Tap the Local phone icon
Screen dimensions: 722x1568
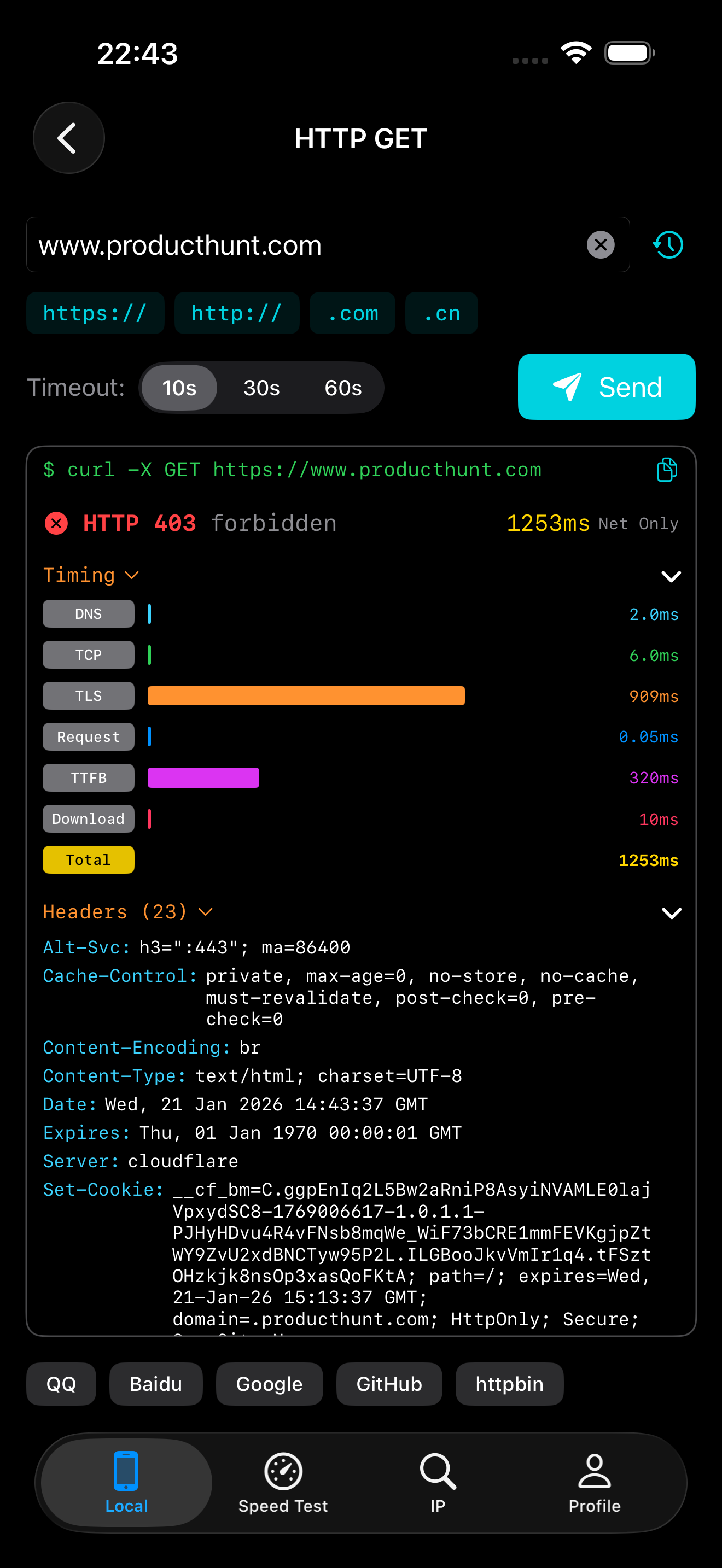(126, 1471)
